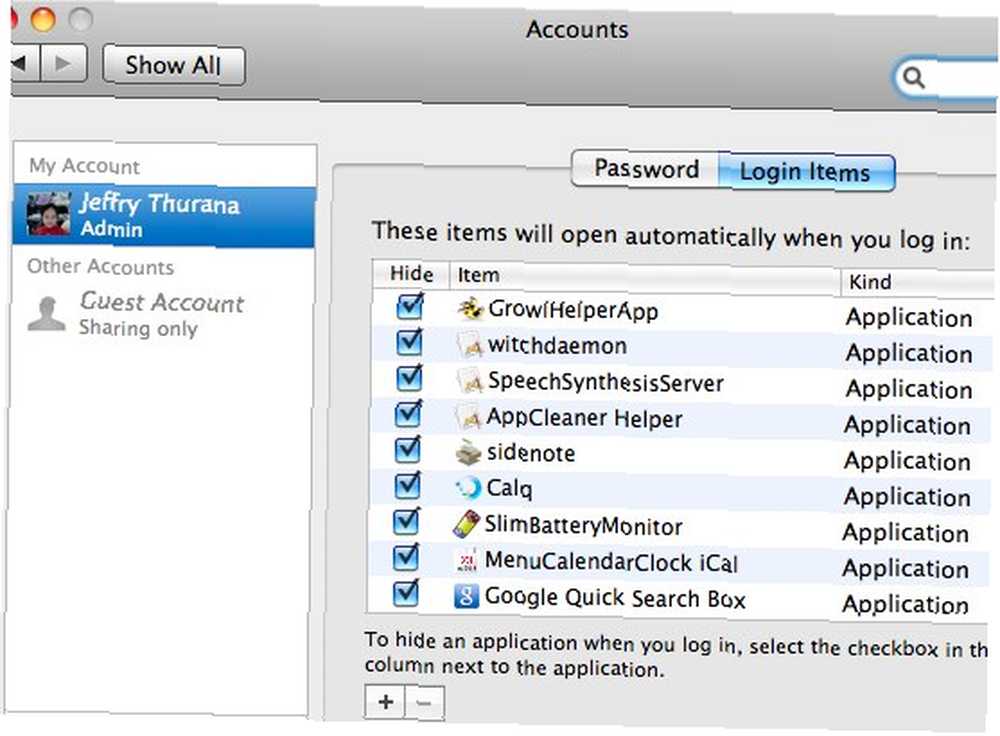
Task: Click the GrowlHelperApp icon
Action: pos(471,309)
